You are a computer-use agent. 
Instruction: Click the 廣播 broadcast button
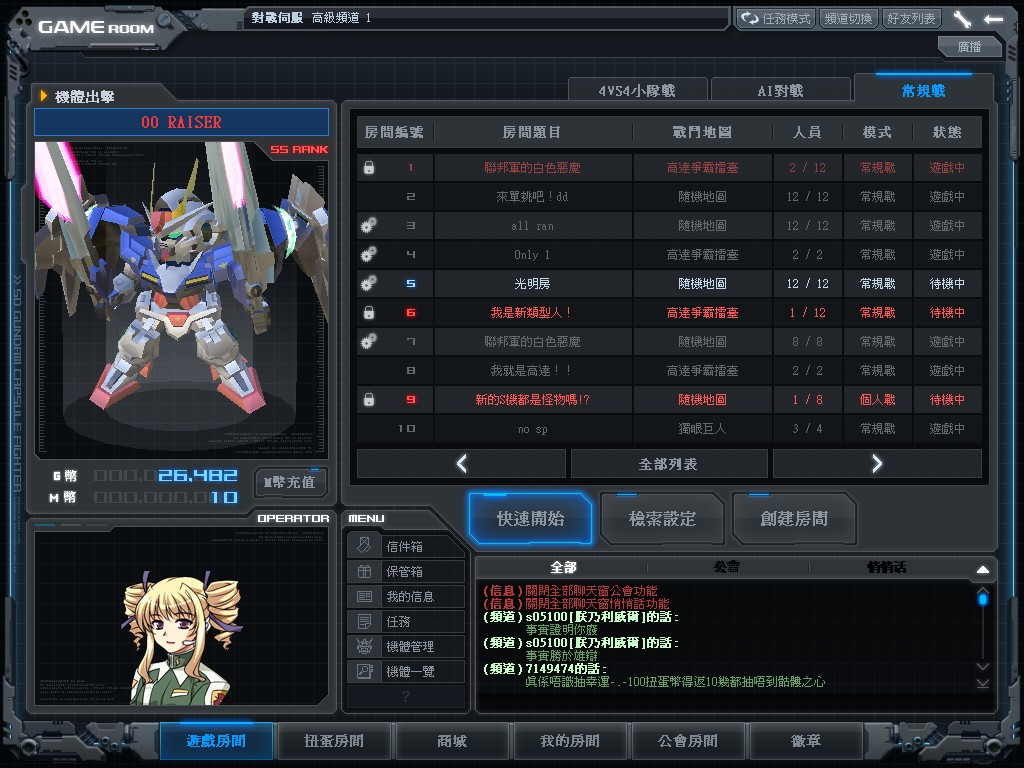tap(969, 46)
